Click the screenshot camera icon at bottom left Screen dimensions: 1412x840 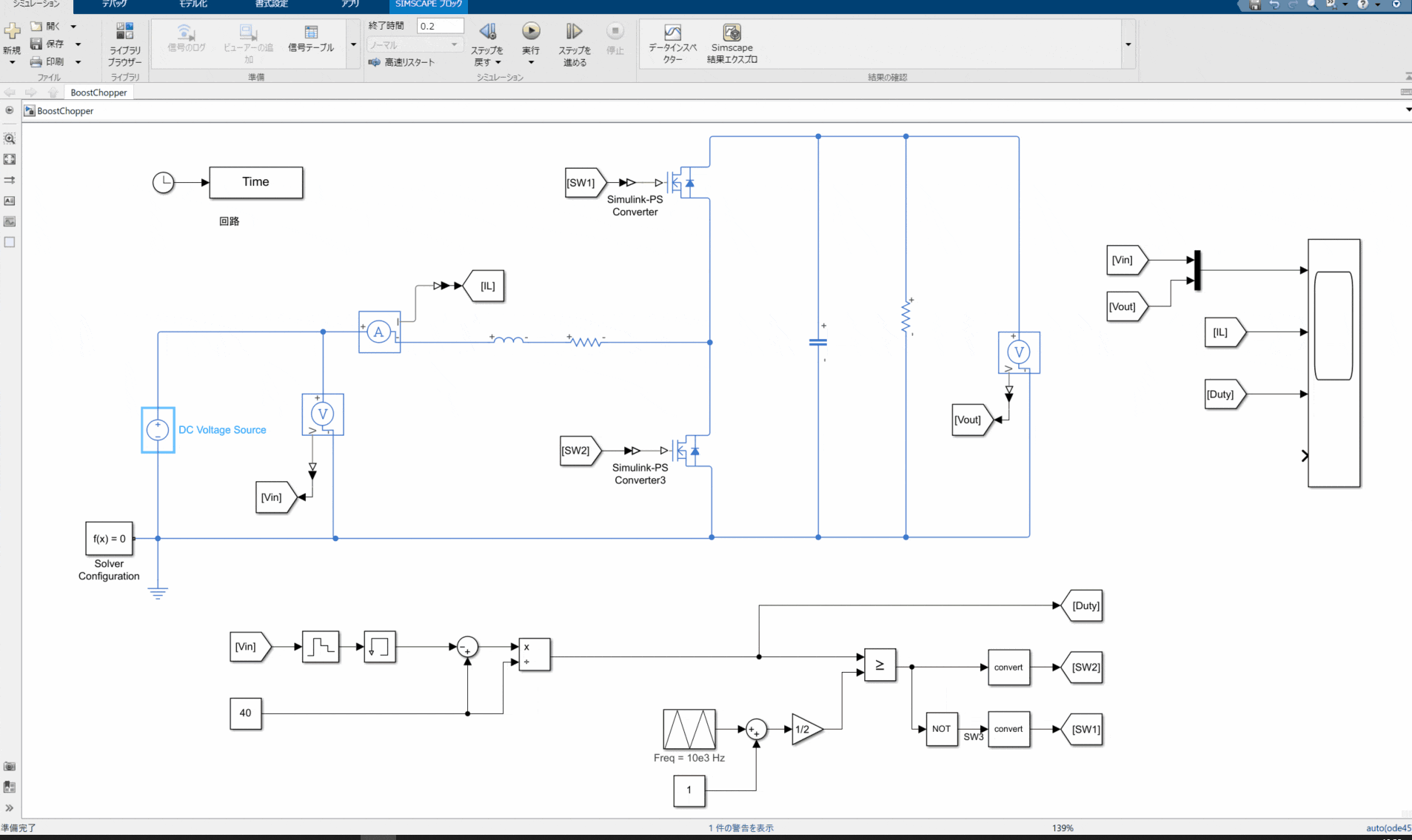(10, 766)
